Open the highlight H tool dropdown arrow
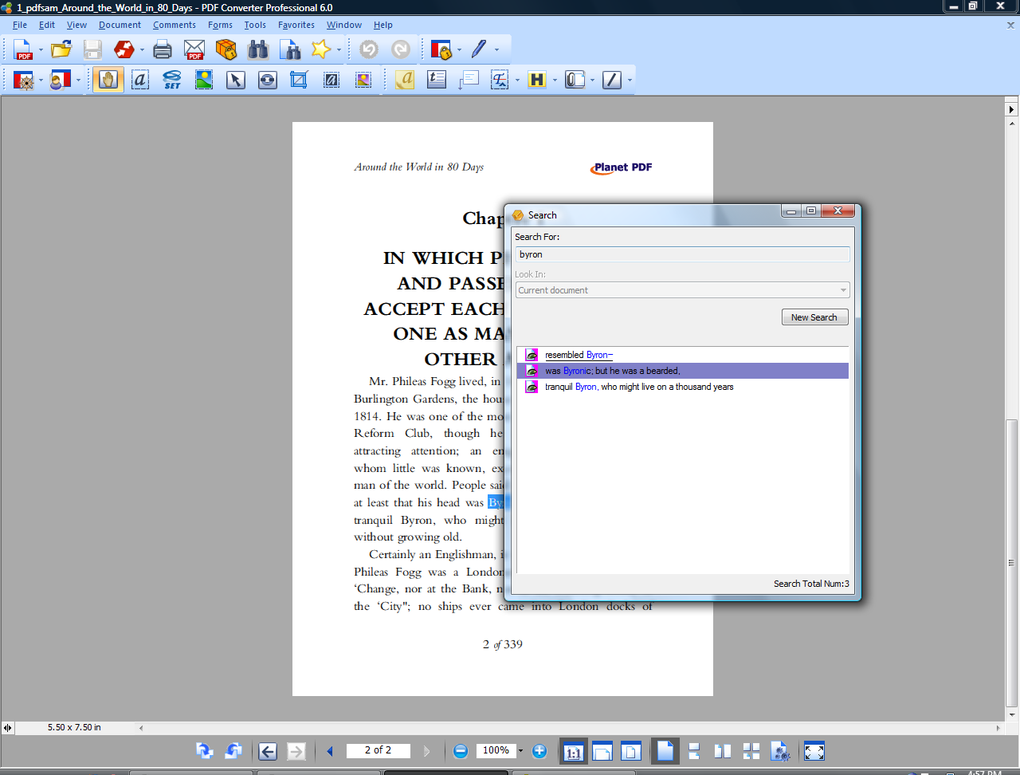The image size is (1020, 775). coord(555,81)
